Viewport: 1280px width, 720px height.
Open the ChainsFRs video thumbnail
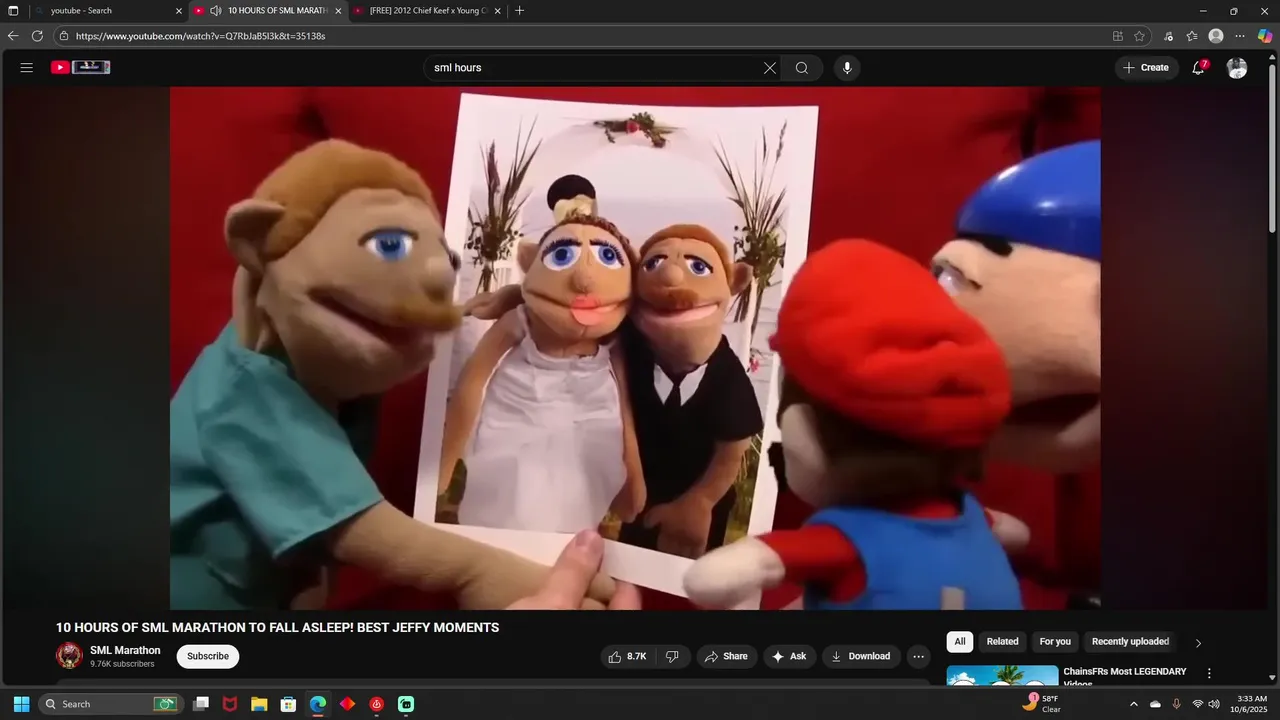click(x=1002, y=676)
